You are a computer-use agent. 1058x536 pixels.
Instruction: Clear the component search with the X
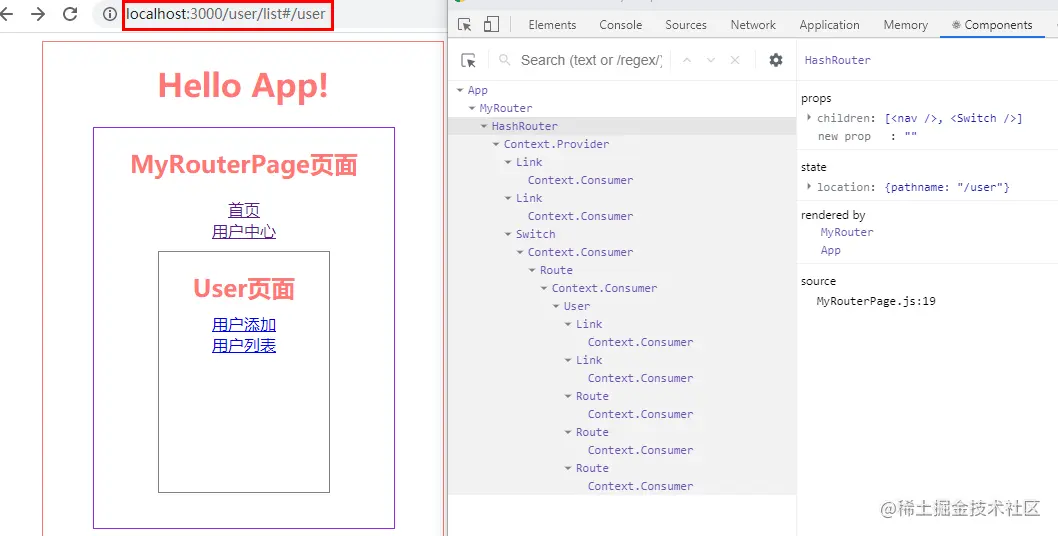(735, 60)
